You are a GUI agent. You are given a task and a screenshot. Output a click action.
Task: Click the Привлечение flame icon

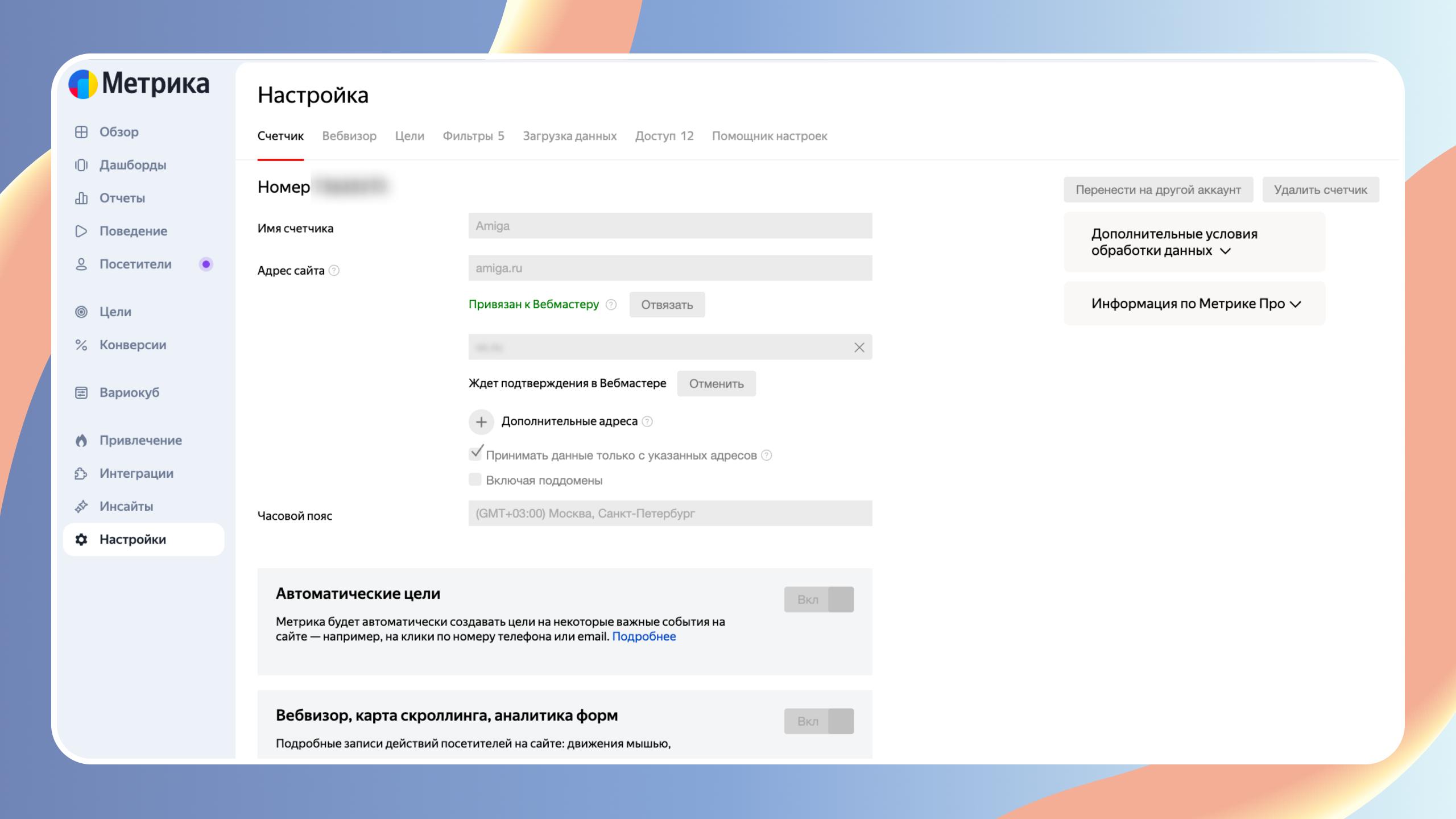(81, 440)
